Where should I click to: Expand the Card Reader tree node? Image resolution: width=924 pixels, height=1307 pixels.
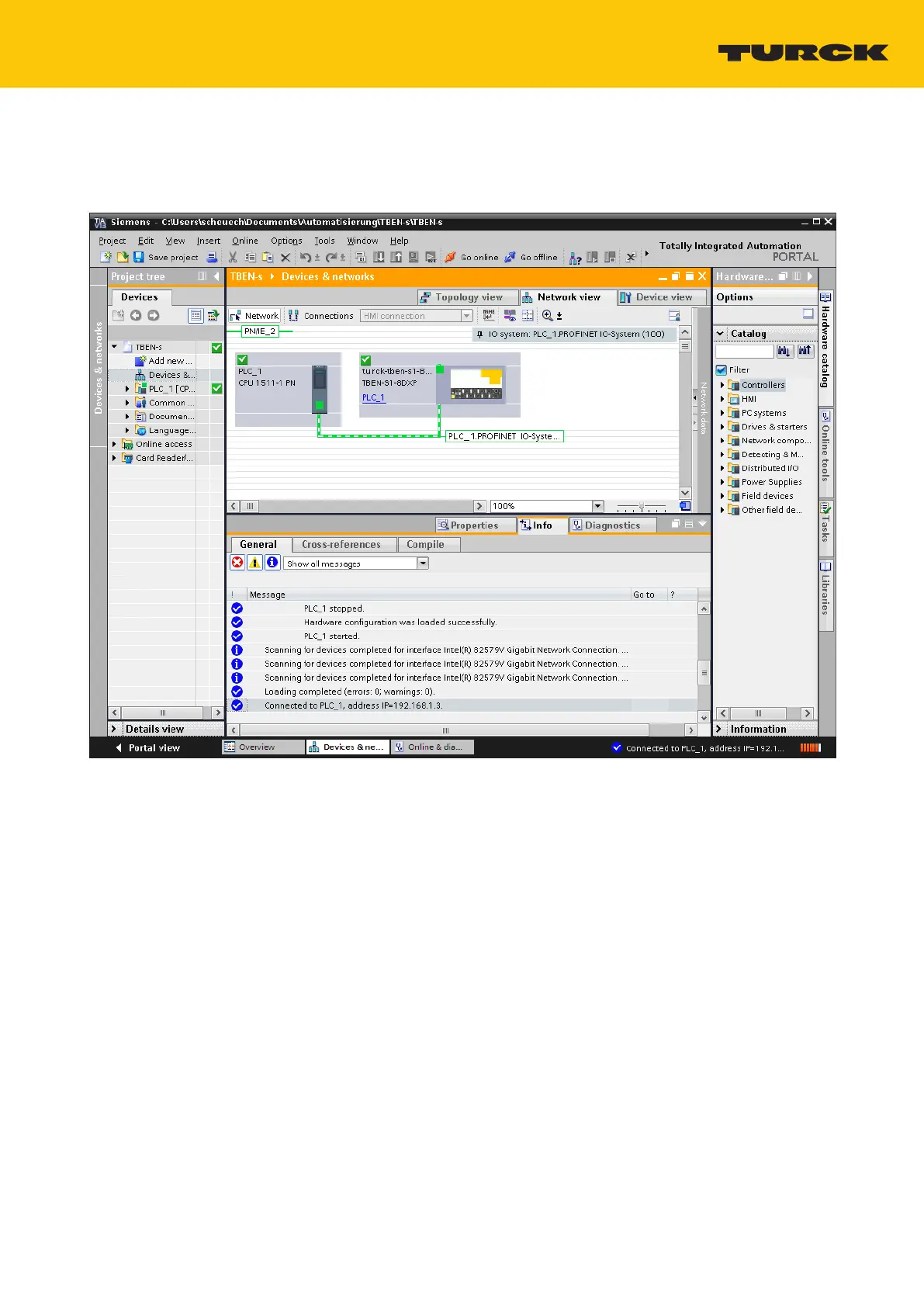pyautogui.click(x=114, y=458)
